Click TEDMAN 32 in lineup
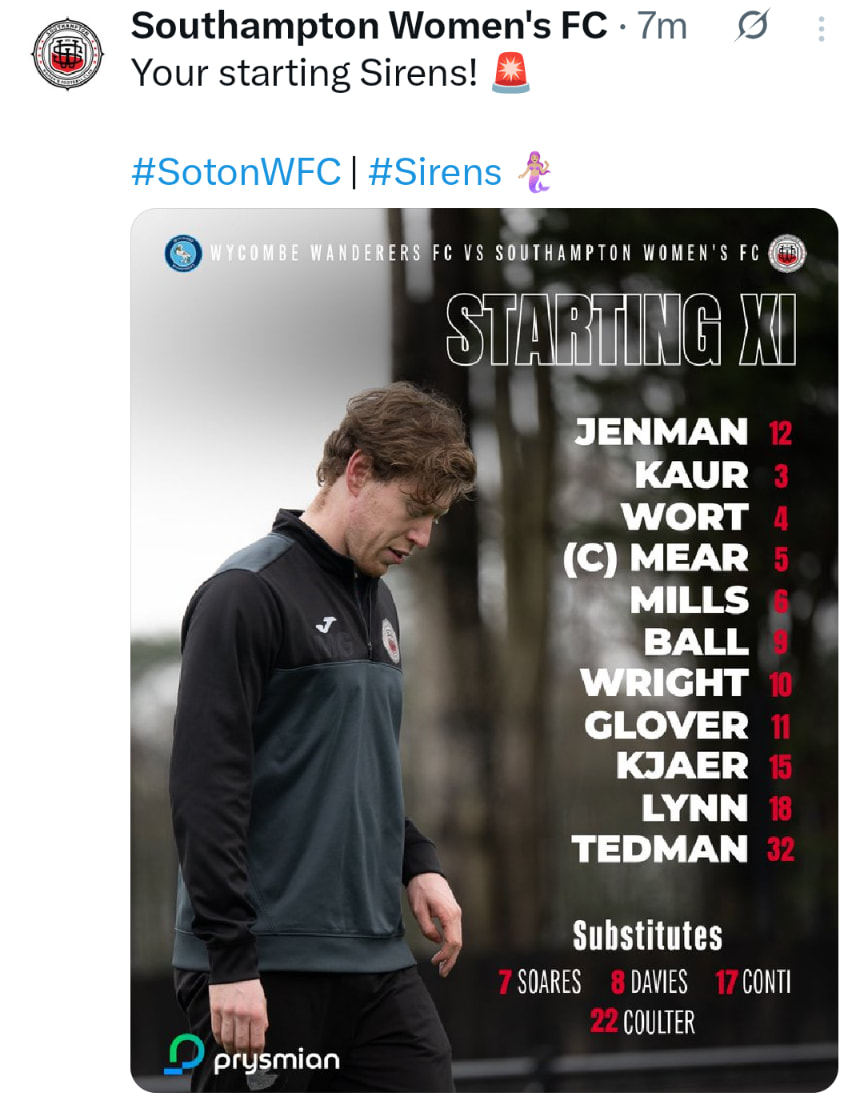Screen dimensions: 847x1111 click(680, 849)
